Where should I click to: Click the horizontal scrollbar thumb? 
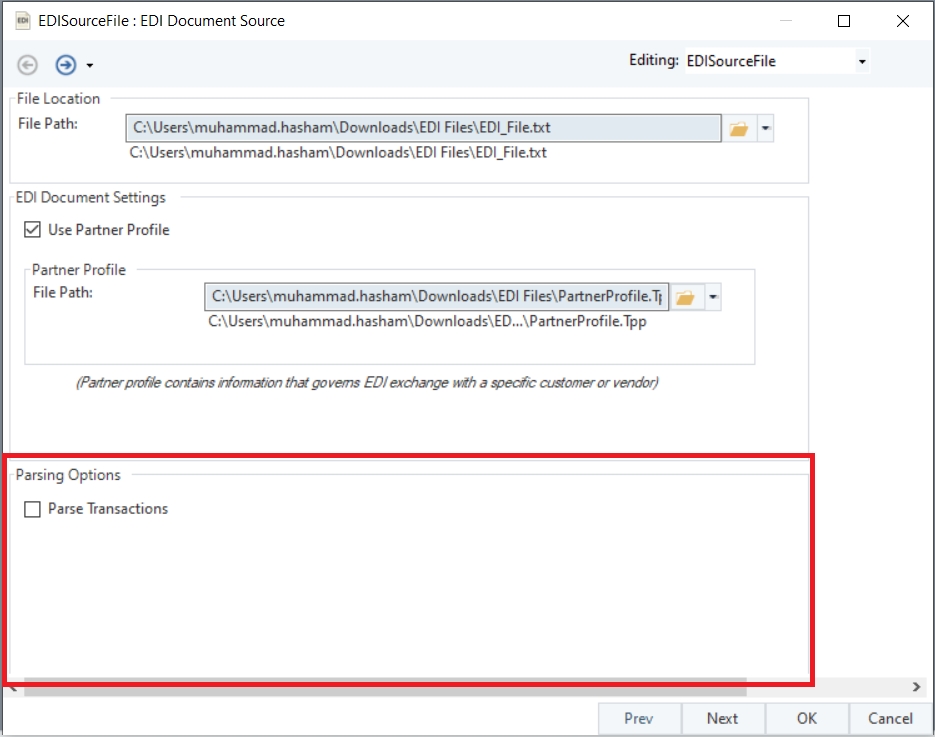point(385,687)
